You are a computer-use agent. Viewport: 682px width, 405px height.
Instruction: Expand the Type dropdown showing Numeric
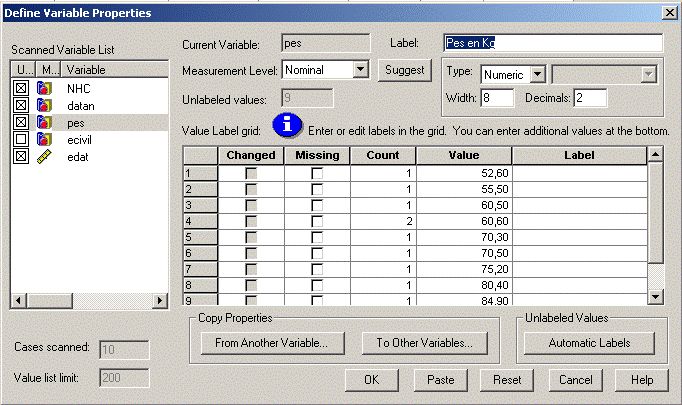click(x=537, y=74)
